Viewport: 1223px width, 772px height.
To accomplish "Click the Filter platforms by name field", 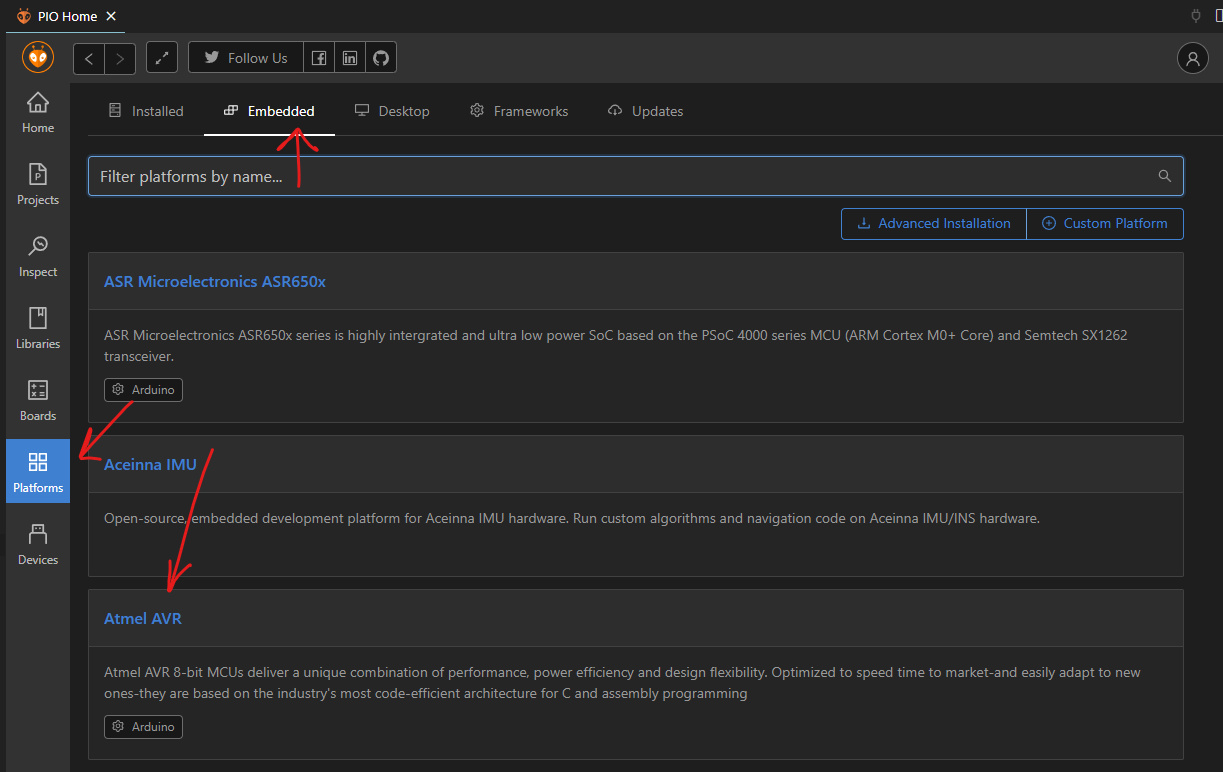I will point(620,176).
